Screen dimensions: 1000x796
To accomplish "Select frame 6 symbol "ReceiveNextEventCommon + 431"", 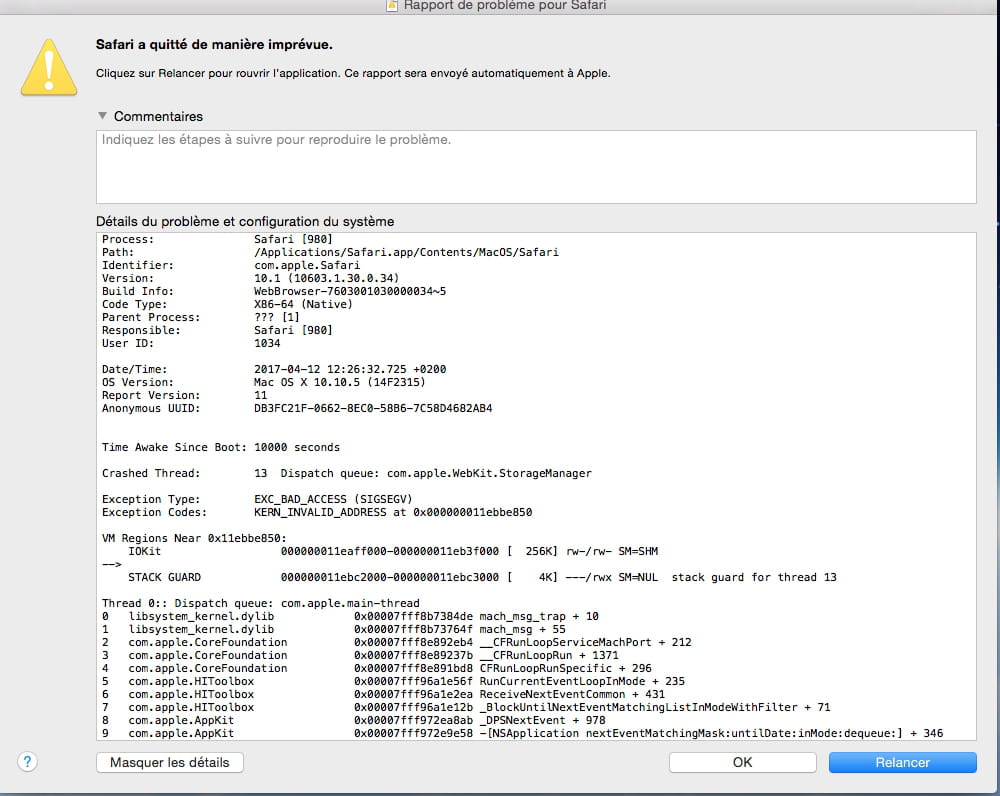I will (572, 694).
